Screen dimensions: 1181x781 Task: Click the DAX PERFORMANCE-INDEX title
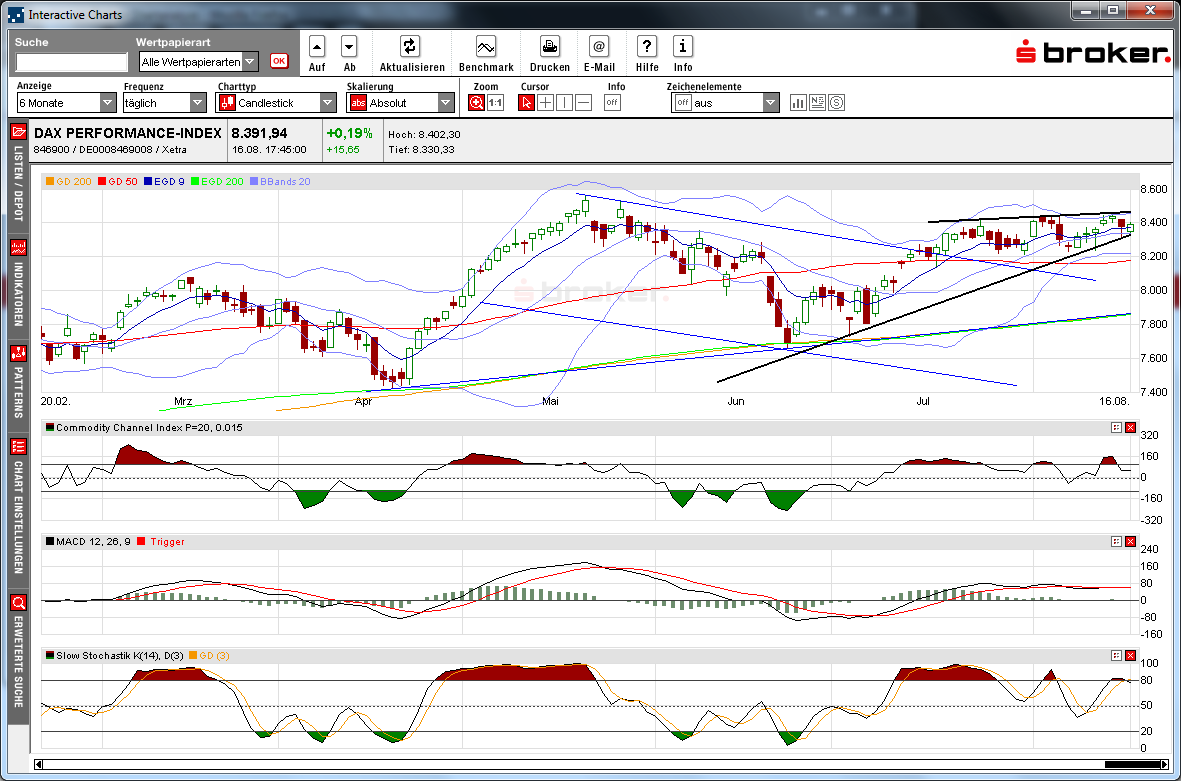coord(127,133)
